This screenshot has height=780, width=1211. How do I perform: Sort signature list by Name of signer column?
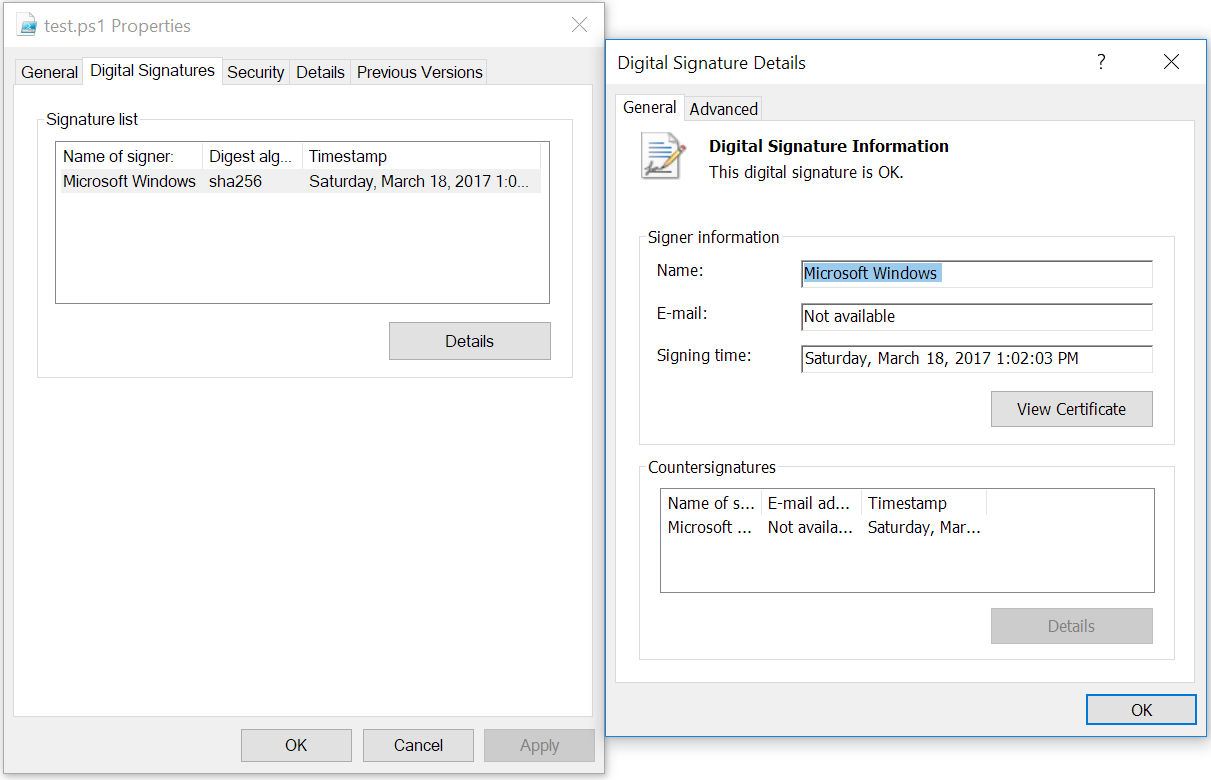(130, 156)
